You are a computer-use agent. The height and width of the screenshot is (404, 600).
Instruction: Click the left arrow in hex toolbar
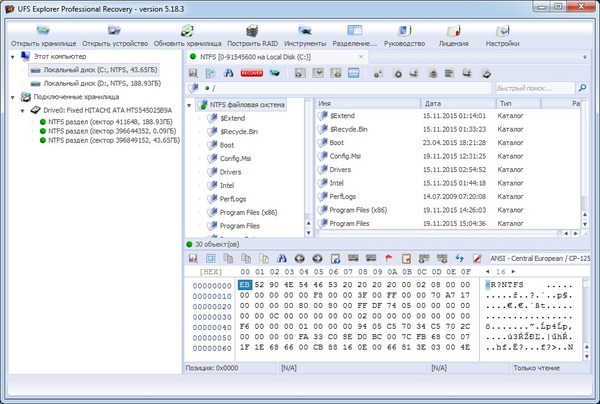coord(298,258)
